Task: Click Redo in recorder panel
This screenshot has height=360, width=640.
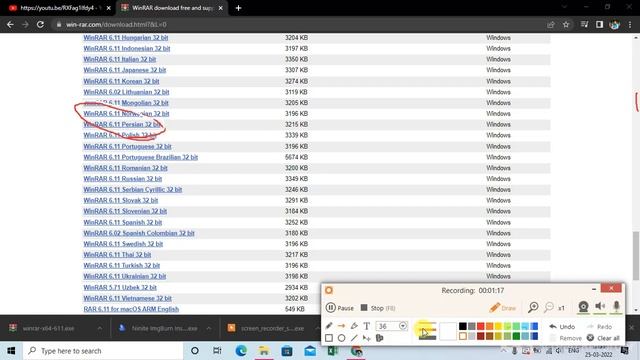Action: (x=599, y=327)
